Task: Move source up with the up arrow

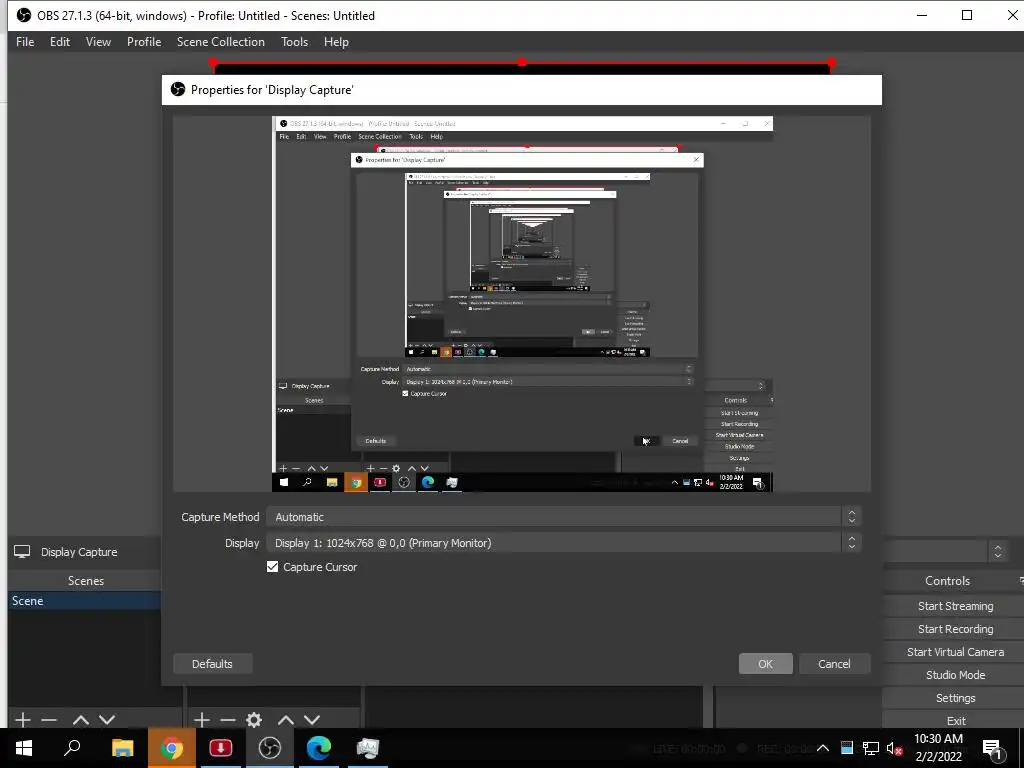Action: (285, 720)
